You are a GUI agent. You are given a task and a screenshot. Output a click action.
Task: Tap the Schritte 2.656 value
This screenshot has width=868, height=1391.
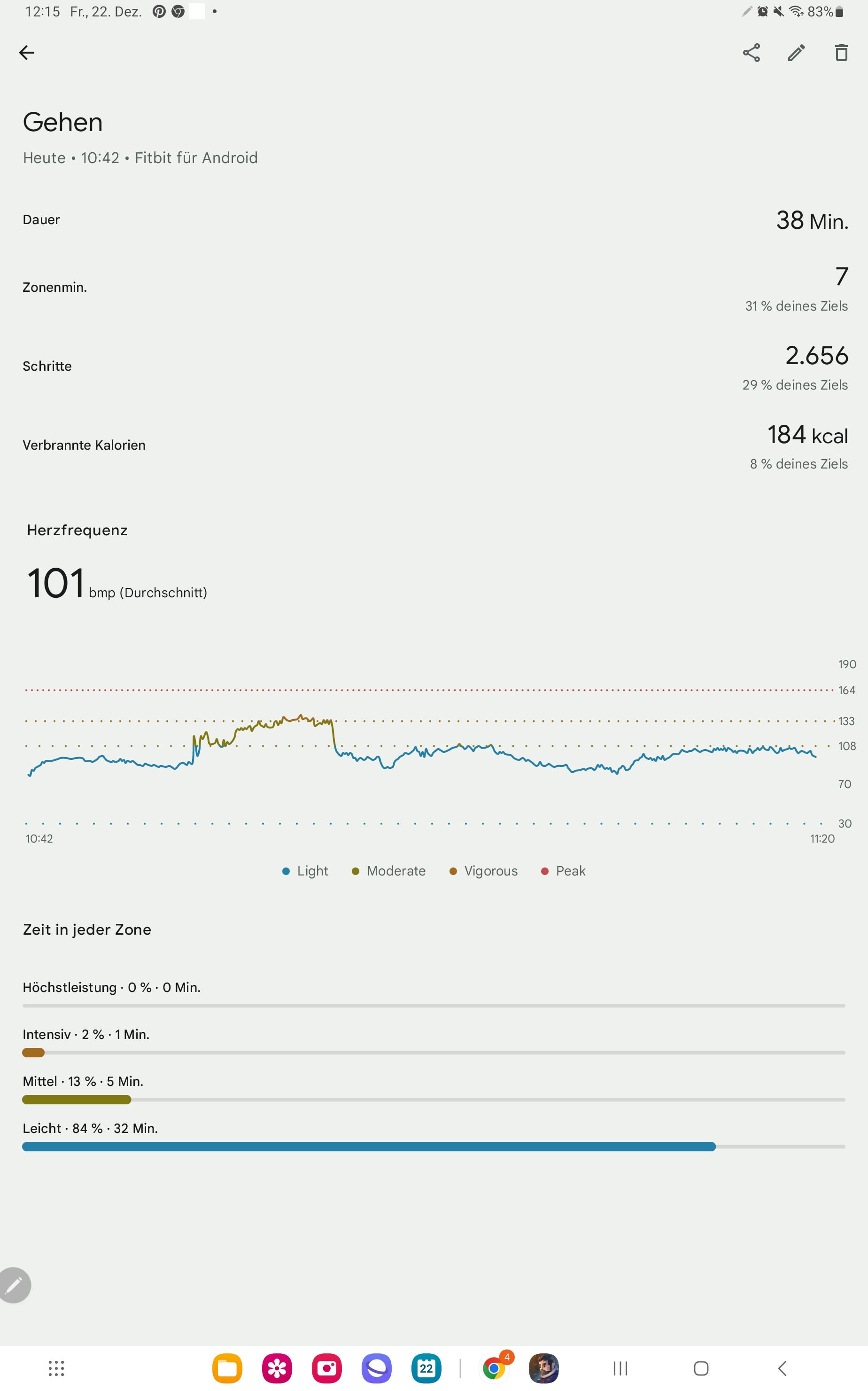click(816, 355)
